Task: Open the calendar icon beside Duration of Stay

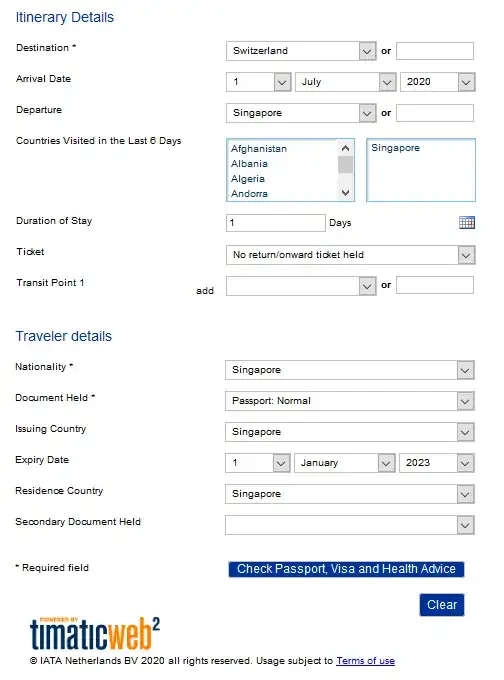Action: [467, 222]
